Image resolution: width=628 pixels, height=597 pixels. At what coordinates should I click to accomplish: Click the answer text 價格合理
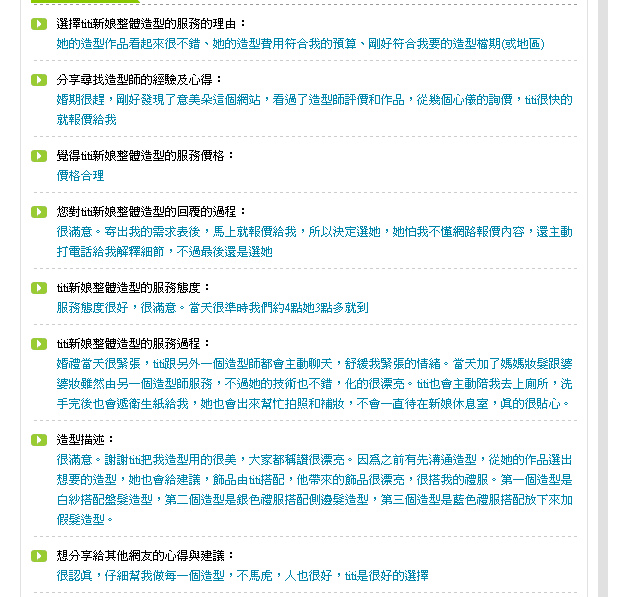(x=80, y=176)
